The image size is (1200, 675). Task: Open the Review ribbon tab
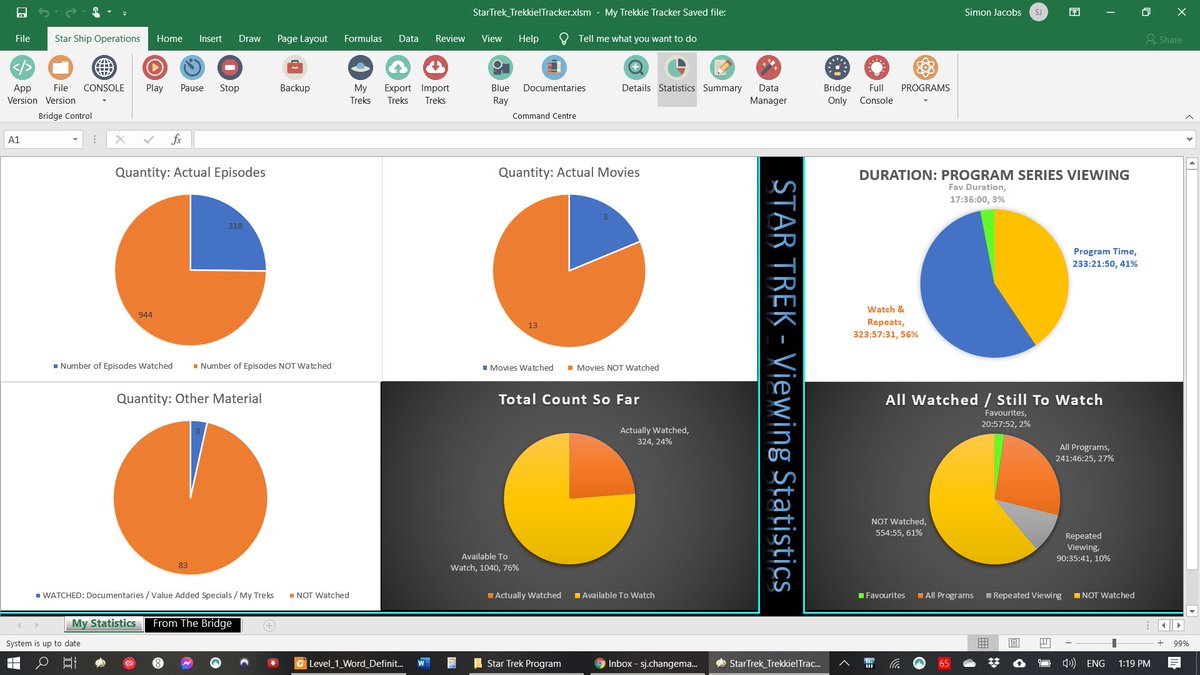[450, 39]
